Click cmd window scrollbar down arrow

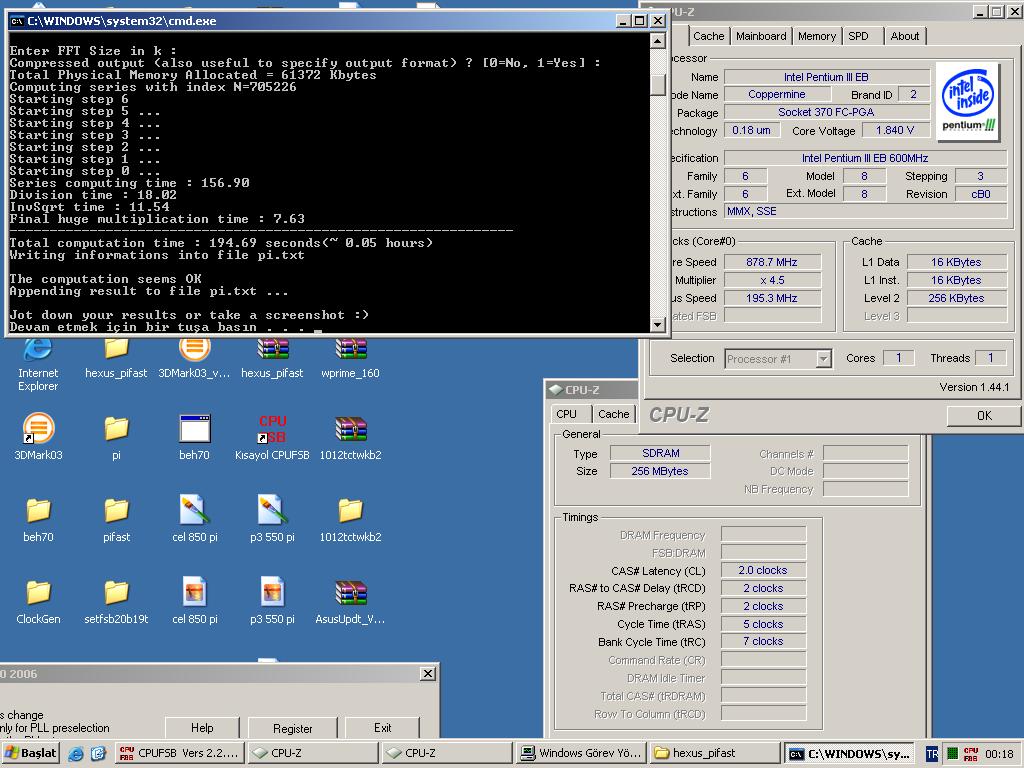point(658,324)
